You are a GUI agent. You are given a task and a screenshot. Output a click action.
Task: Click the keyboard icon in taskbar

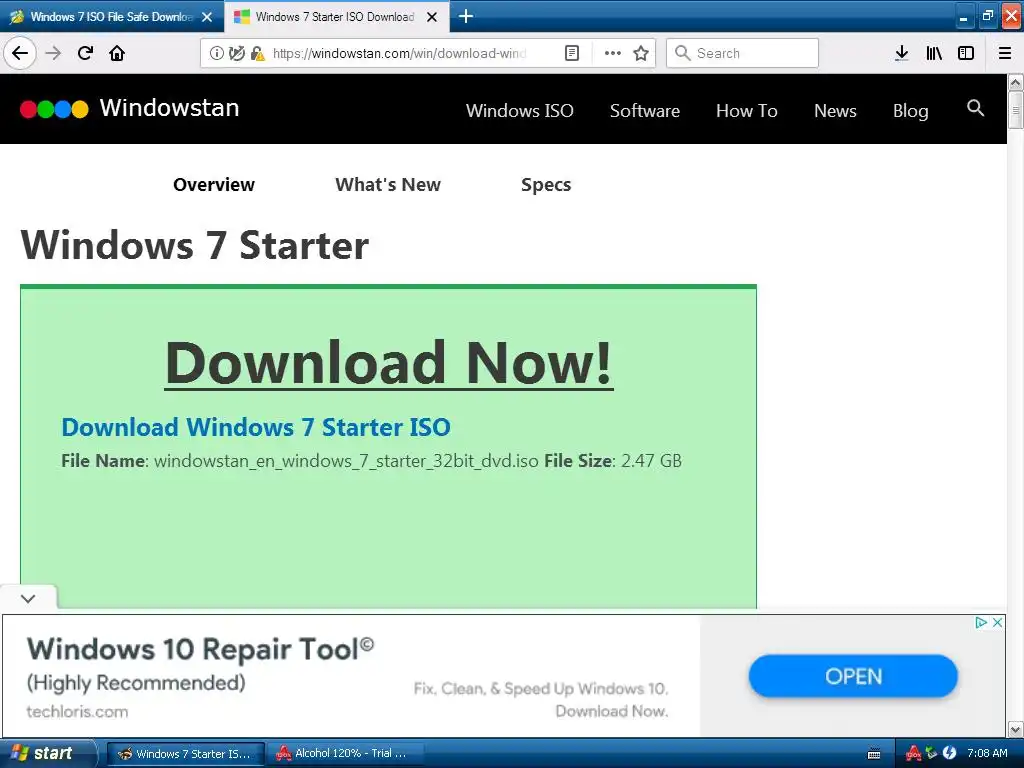pos(874,754)
